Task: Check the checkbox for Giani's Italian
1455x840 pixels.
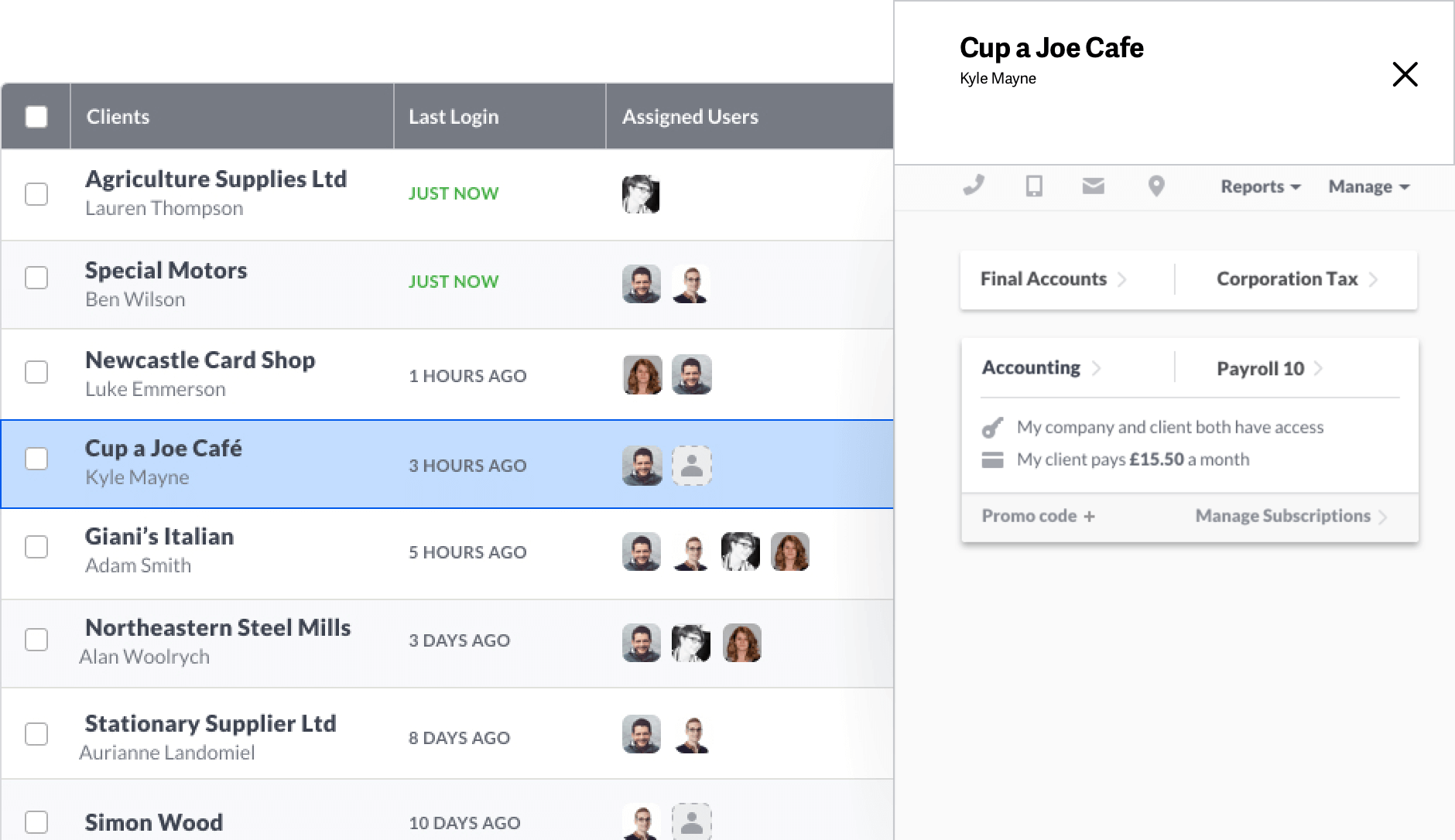Action: point(36,547)
